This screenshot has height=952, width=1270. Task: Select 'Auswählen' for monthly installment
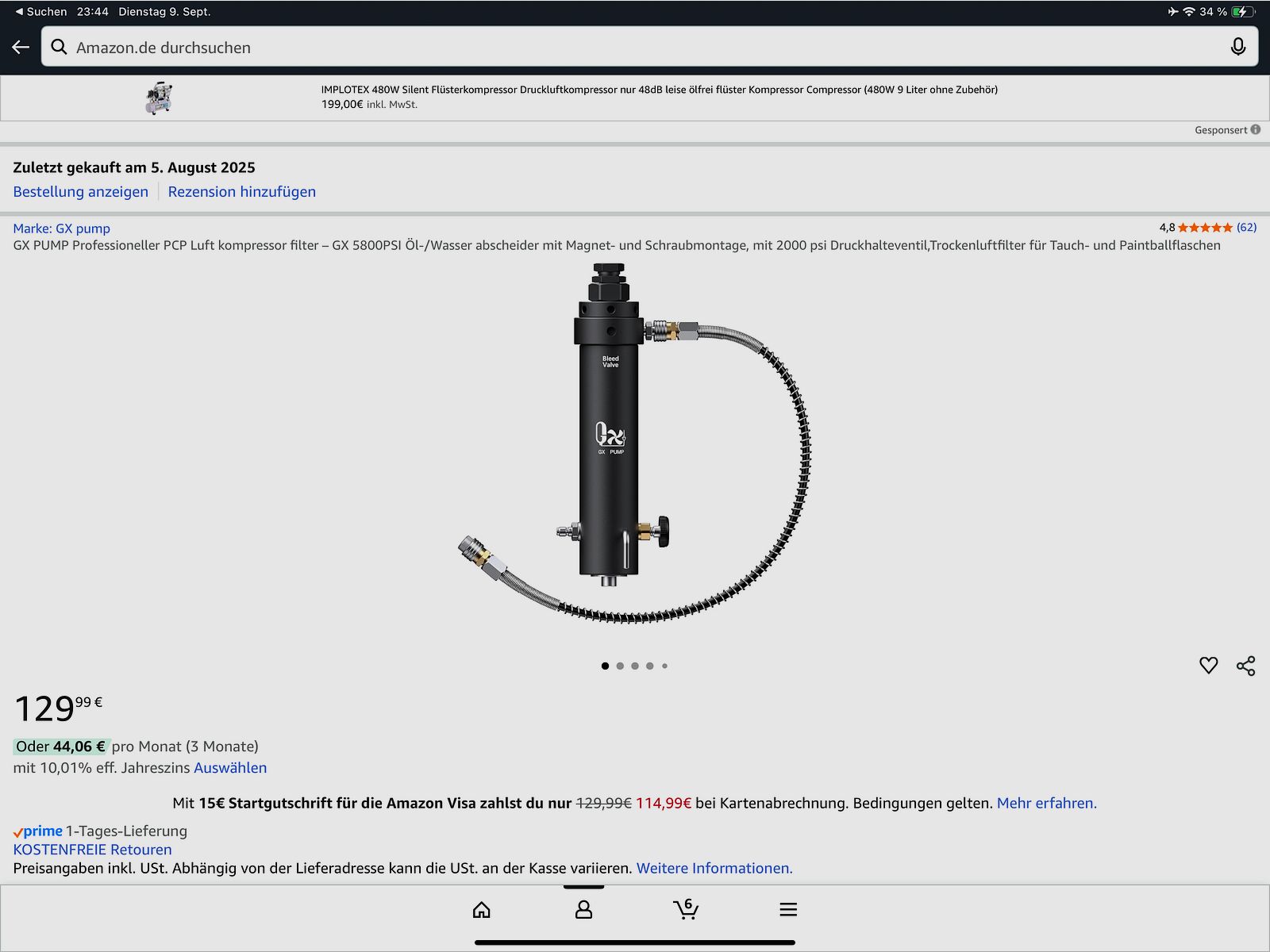pyautogui.click(x=230, y=768)
